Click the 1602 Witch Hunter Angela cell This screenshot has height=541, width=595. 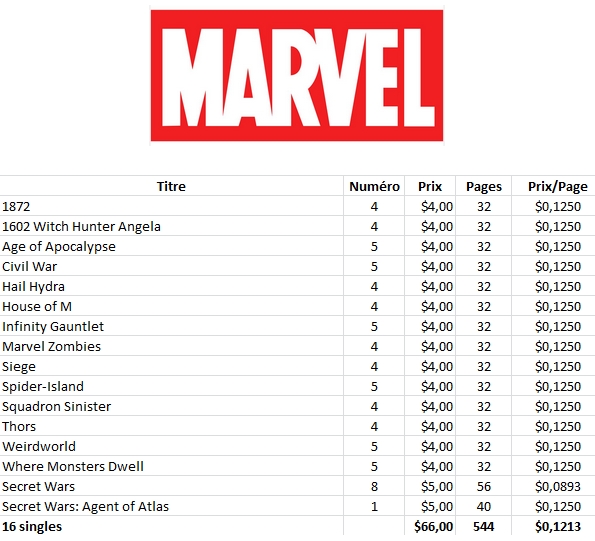[171, 226]
